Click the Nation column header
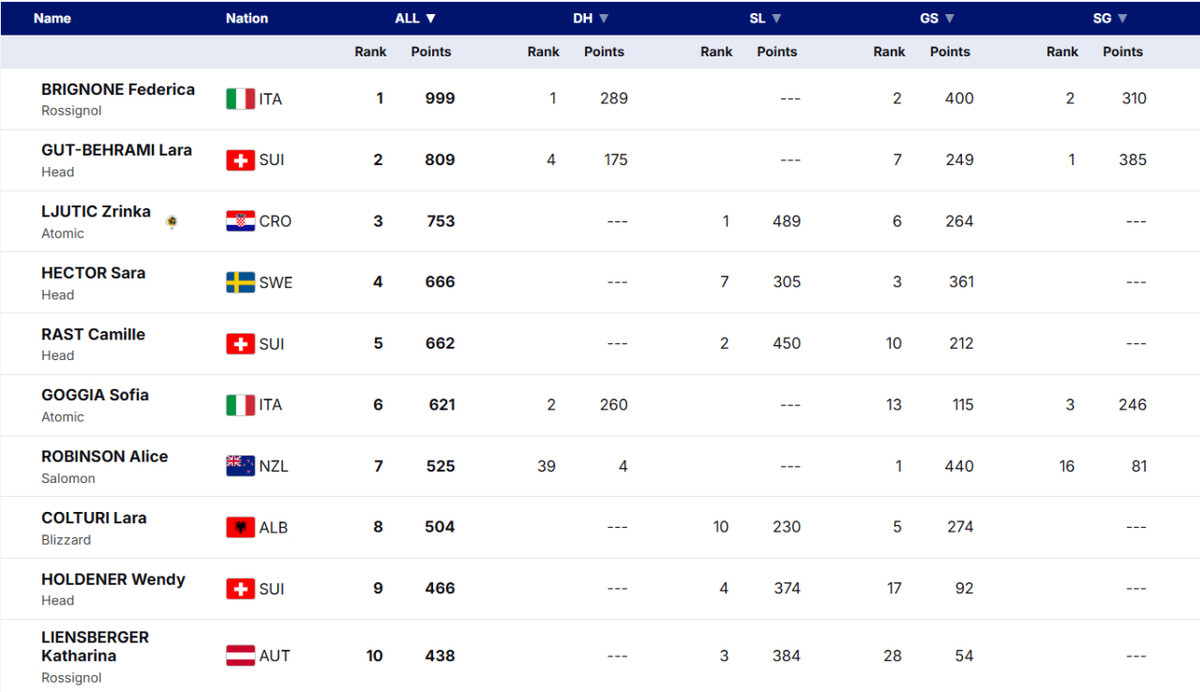Image resolution: width=1200 pixels, height=692 pixels. click(246, 18)
